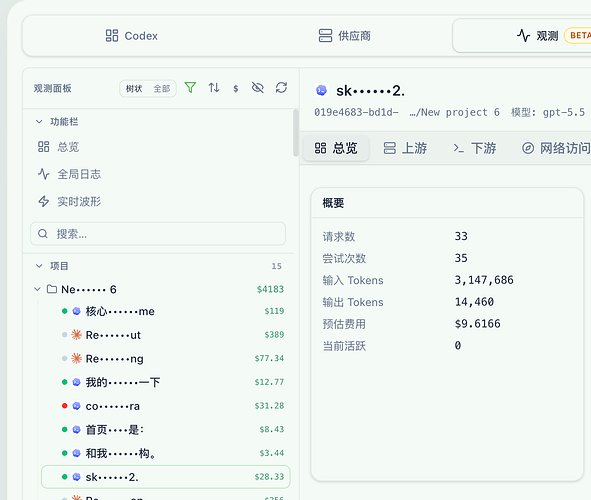Toggle the crossed-eye visibility icon
Screen dimensions: 591x500
pyautogui.click(x=258, y=88)
